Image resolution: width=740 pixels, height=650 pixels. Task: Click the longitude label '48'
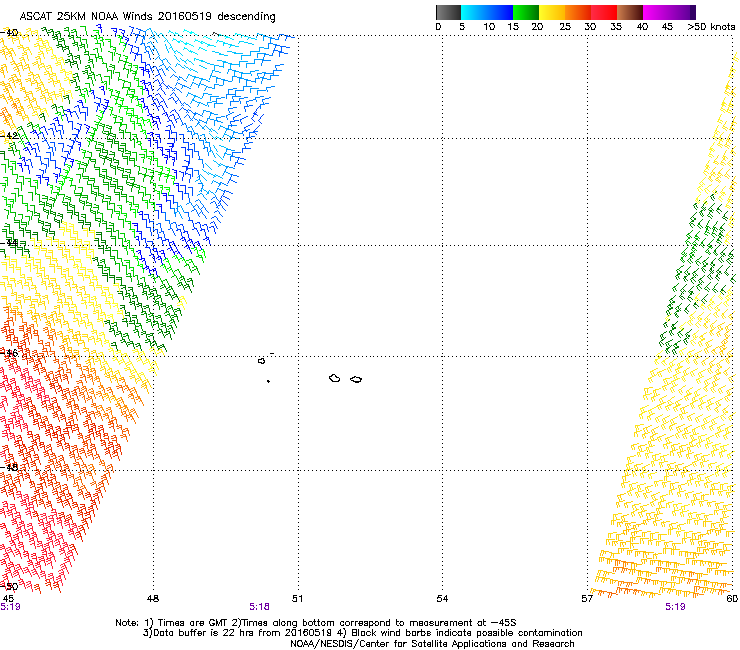click(x=153, y=599)
